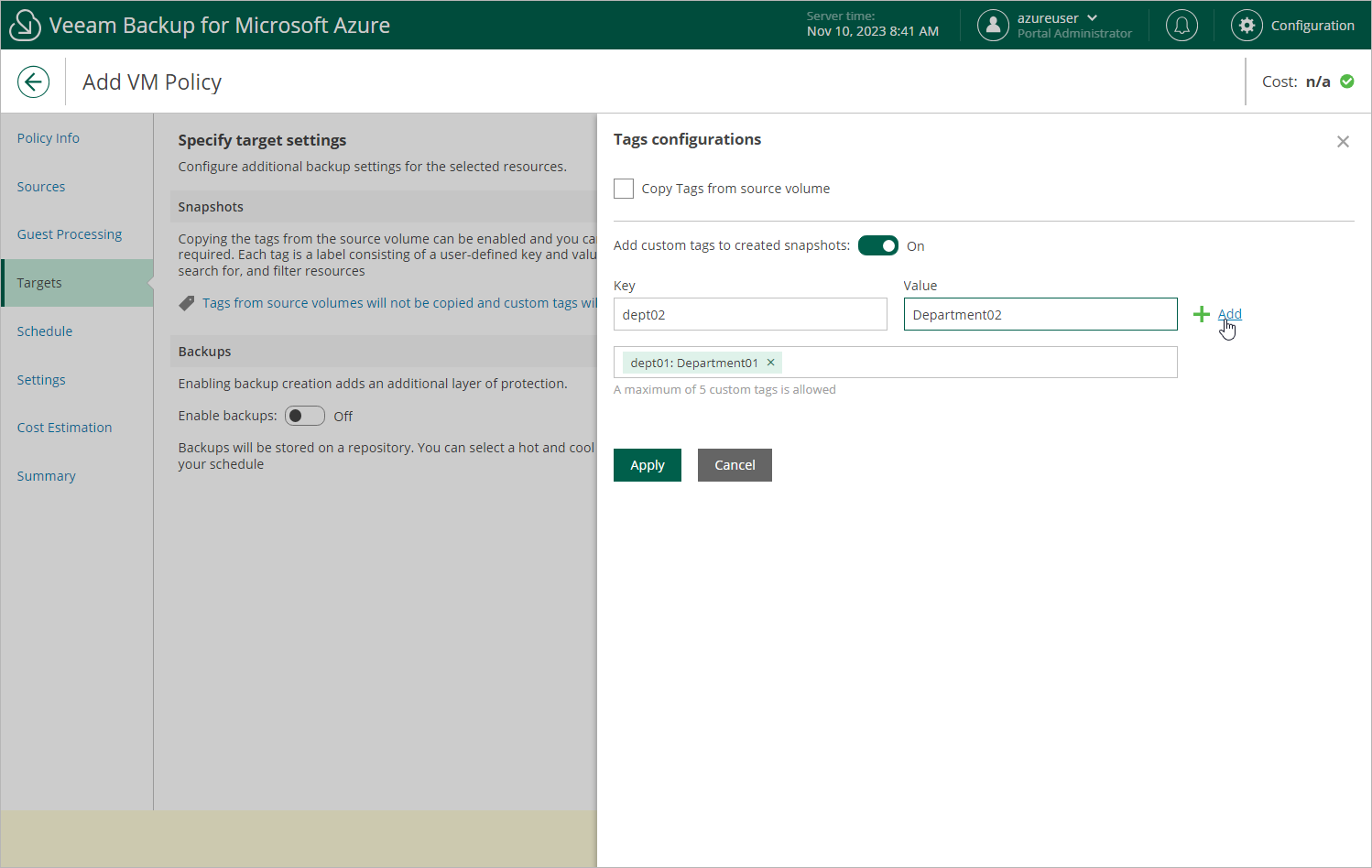Open the Settings step
The height and width of the screenshot is (868, 1372).
coord(41,380)
